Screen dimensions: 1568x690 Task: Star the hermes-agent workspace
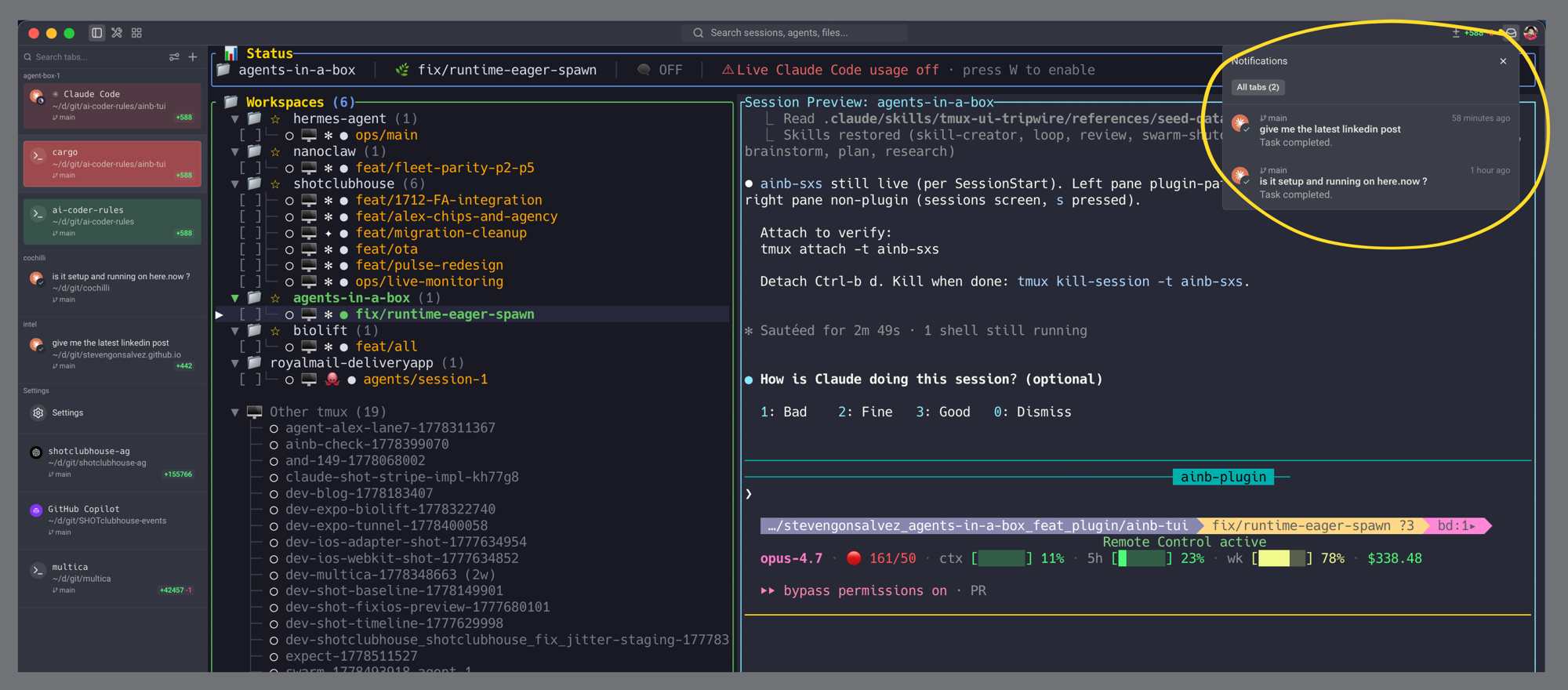(276, 119)
